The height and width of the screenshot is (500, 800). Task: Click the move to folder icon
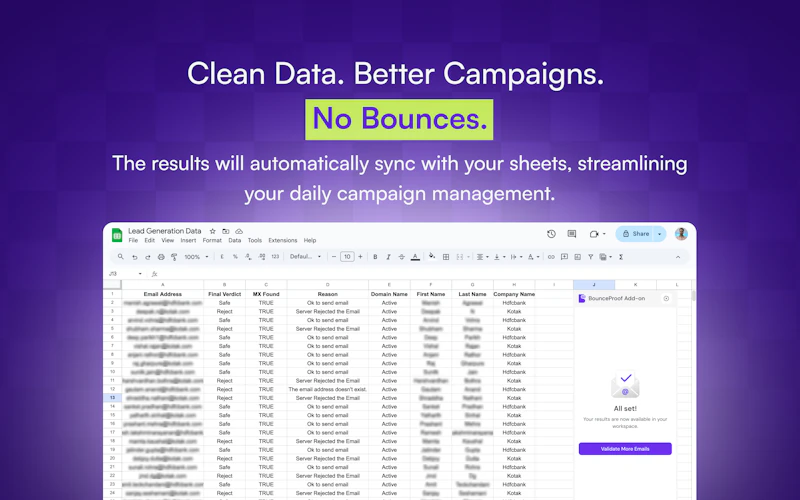226,231
